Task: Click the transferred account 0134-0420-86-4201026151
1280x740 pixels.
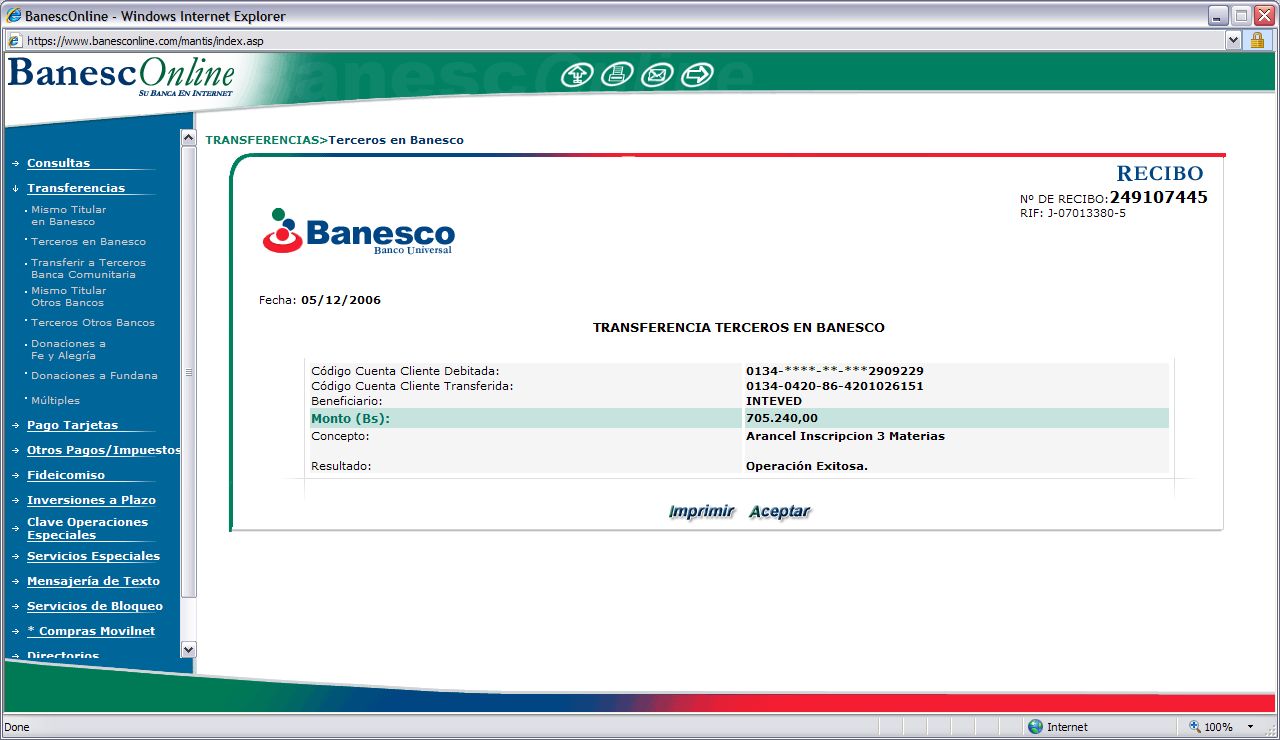Action: click(x=835, y=386)
